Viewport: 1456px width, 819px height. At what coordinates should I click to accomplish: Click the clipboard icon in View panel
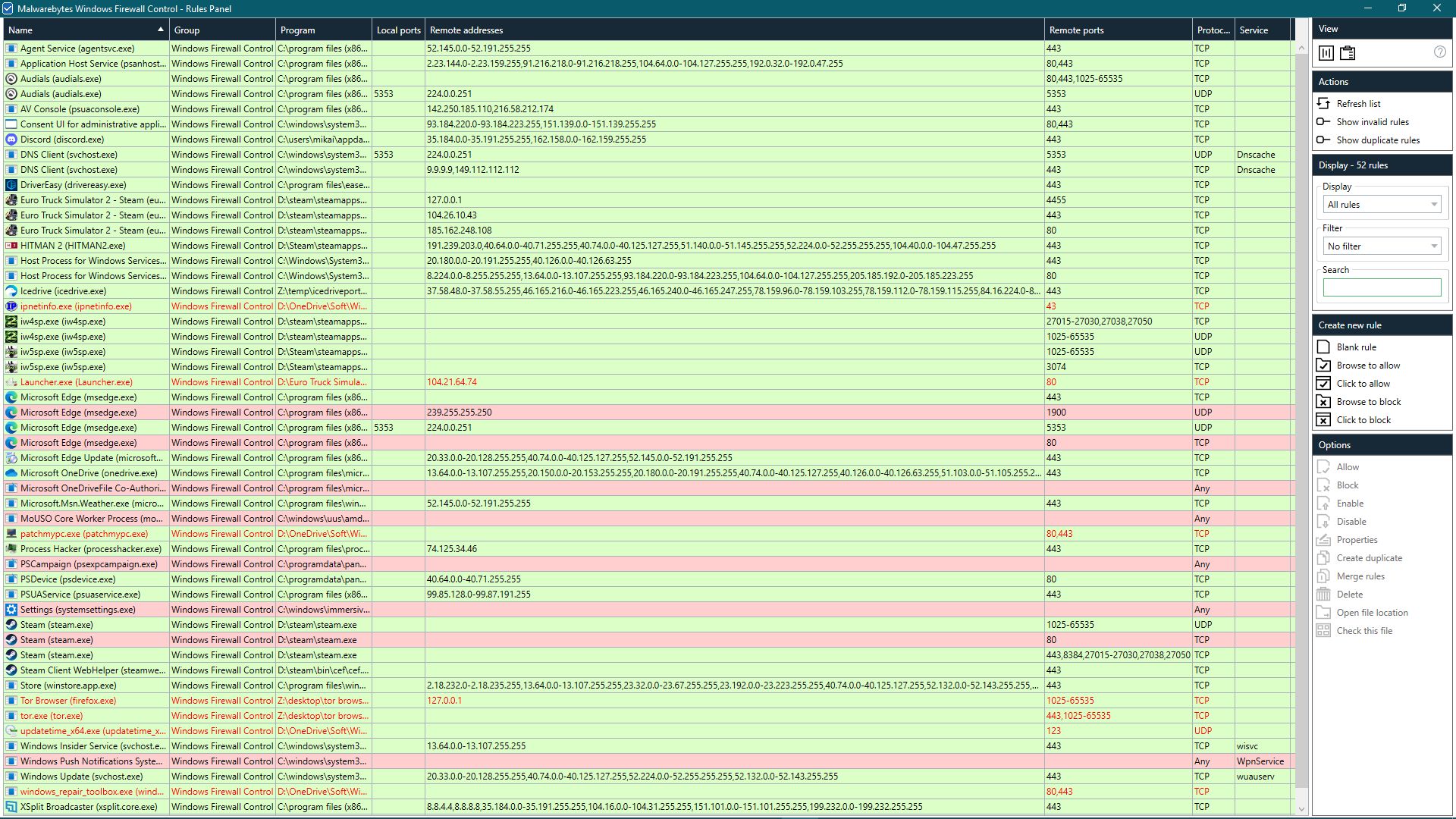pyautogui.click(x=1348, y=53)
